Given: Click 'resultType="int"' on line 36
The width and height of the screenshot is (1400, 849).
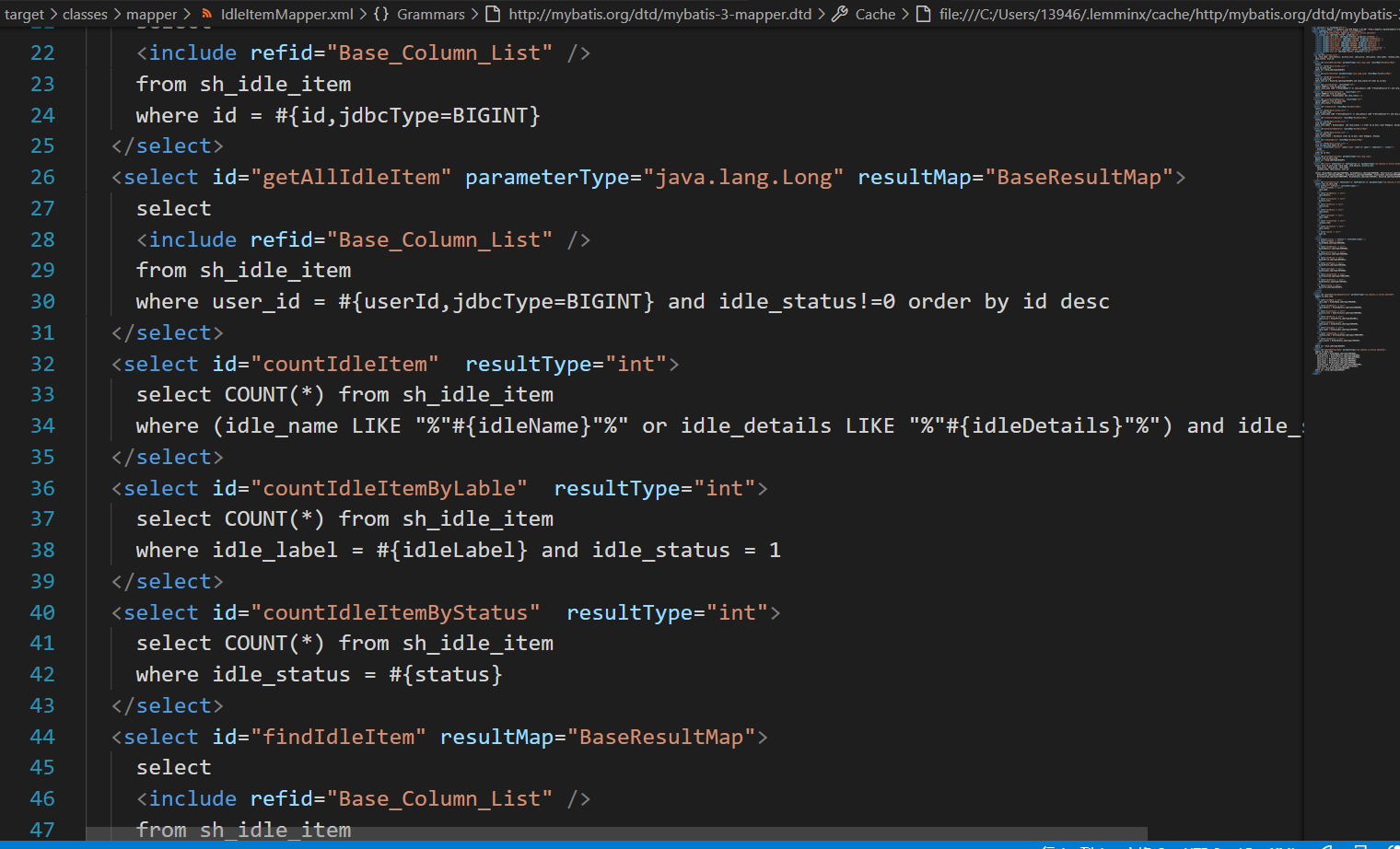Looking at the screenshot, I should tap(655, 489).
